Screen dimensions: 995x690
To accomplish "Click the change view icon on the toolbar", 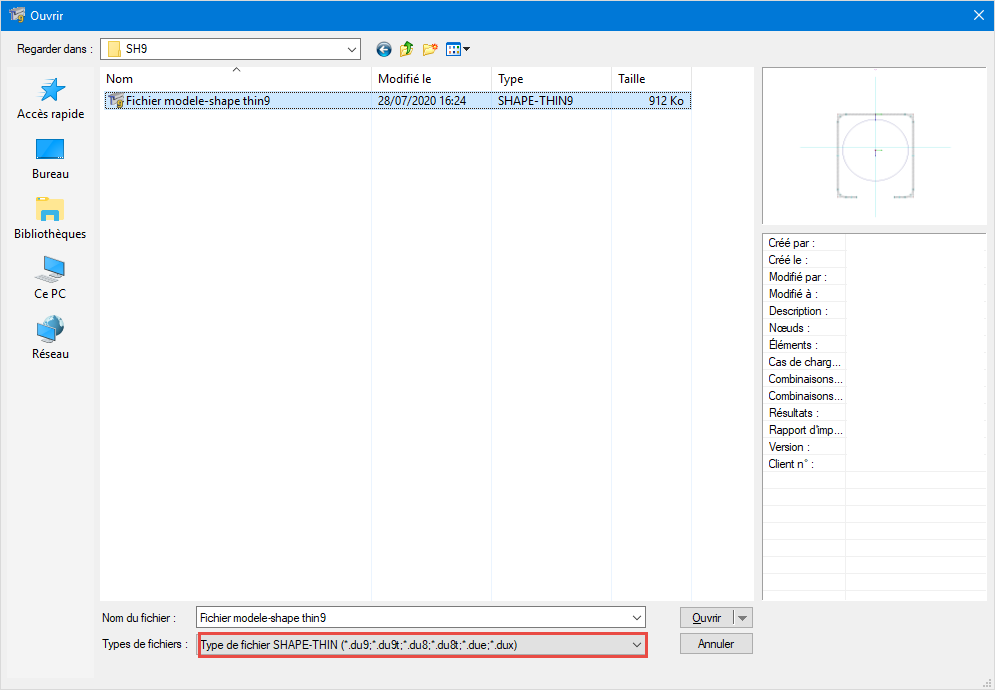I will tap(453, 48).
